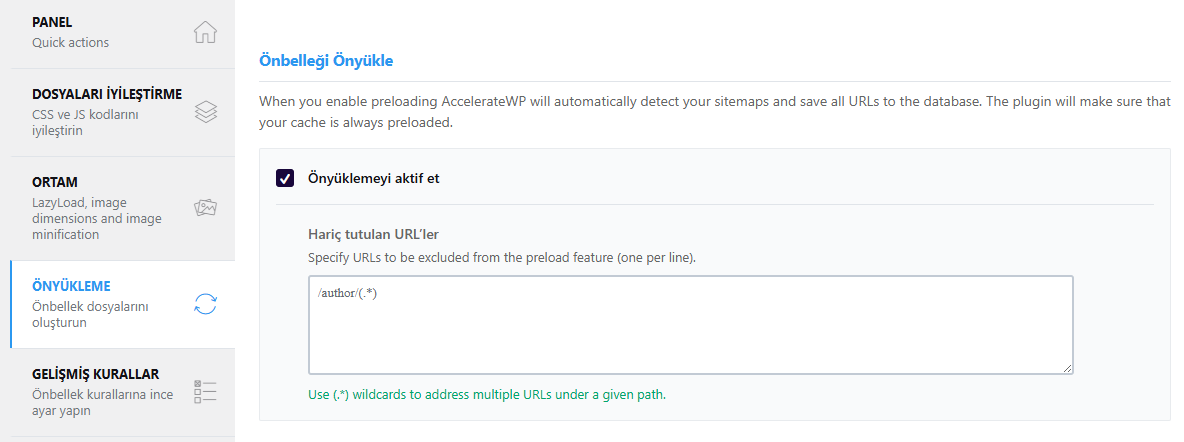Click the textarea resize handle corner

[1067, 368]
